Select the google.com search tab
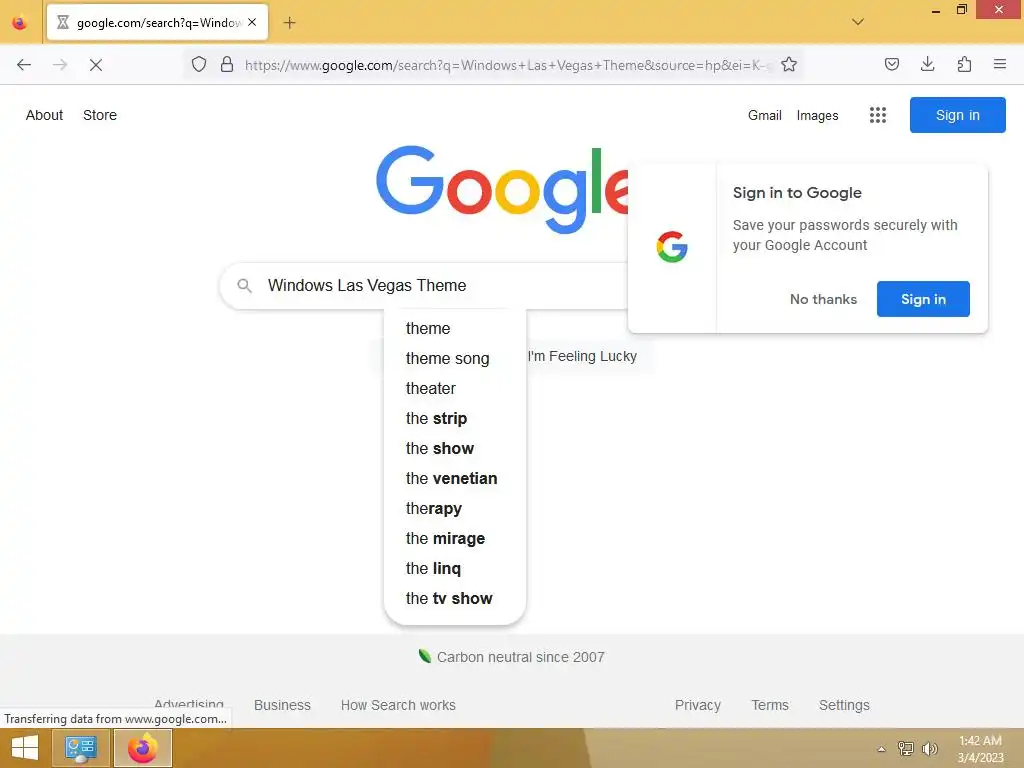1024x768 pixels. pos(157,22)
